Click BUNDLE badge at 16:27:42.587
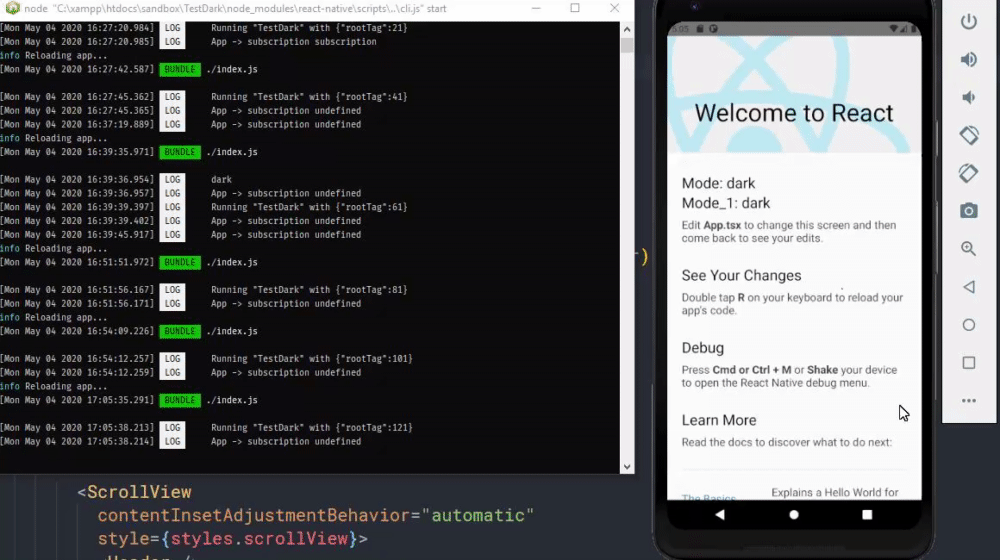Screen dimensions: 1000x560 [x=179, y=69]
